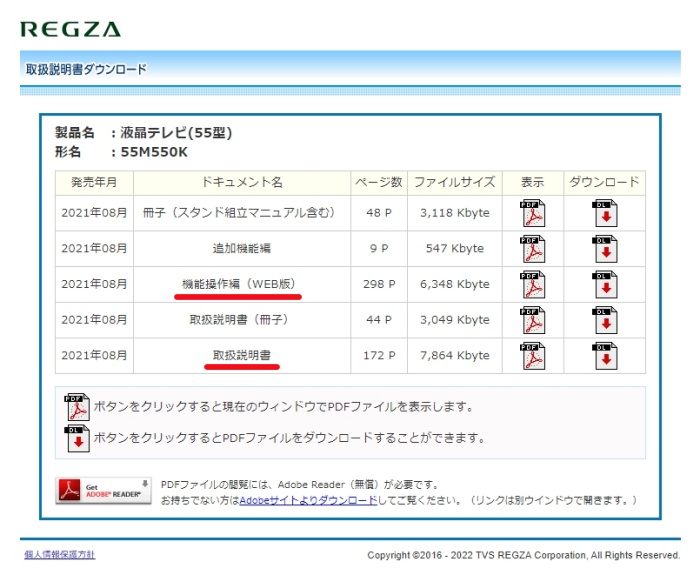Click the 547 Kbyte file size
This screenshot has height=575, width=700.
pos(454,248)
